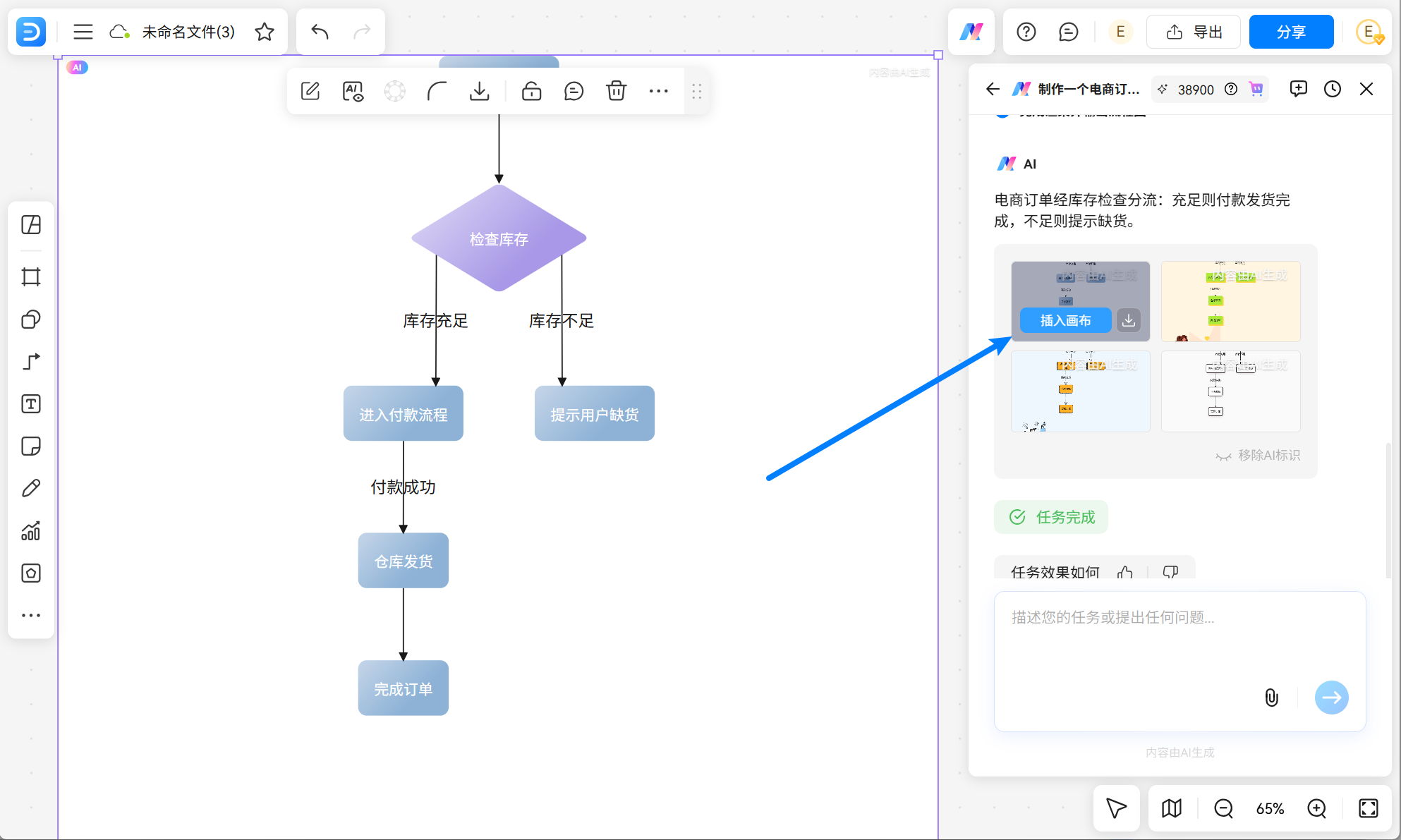1401x840 pixels.
Task: Toggle the lock icon in floating toolbar
Action: [x=532, y=91]
